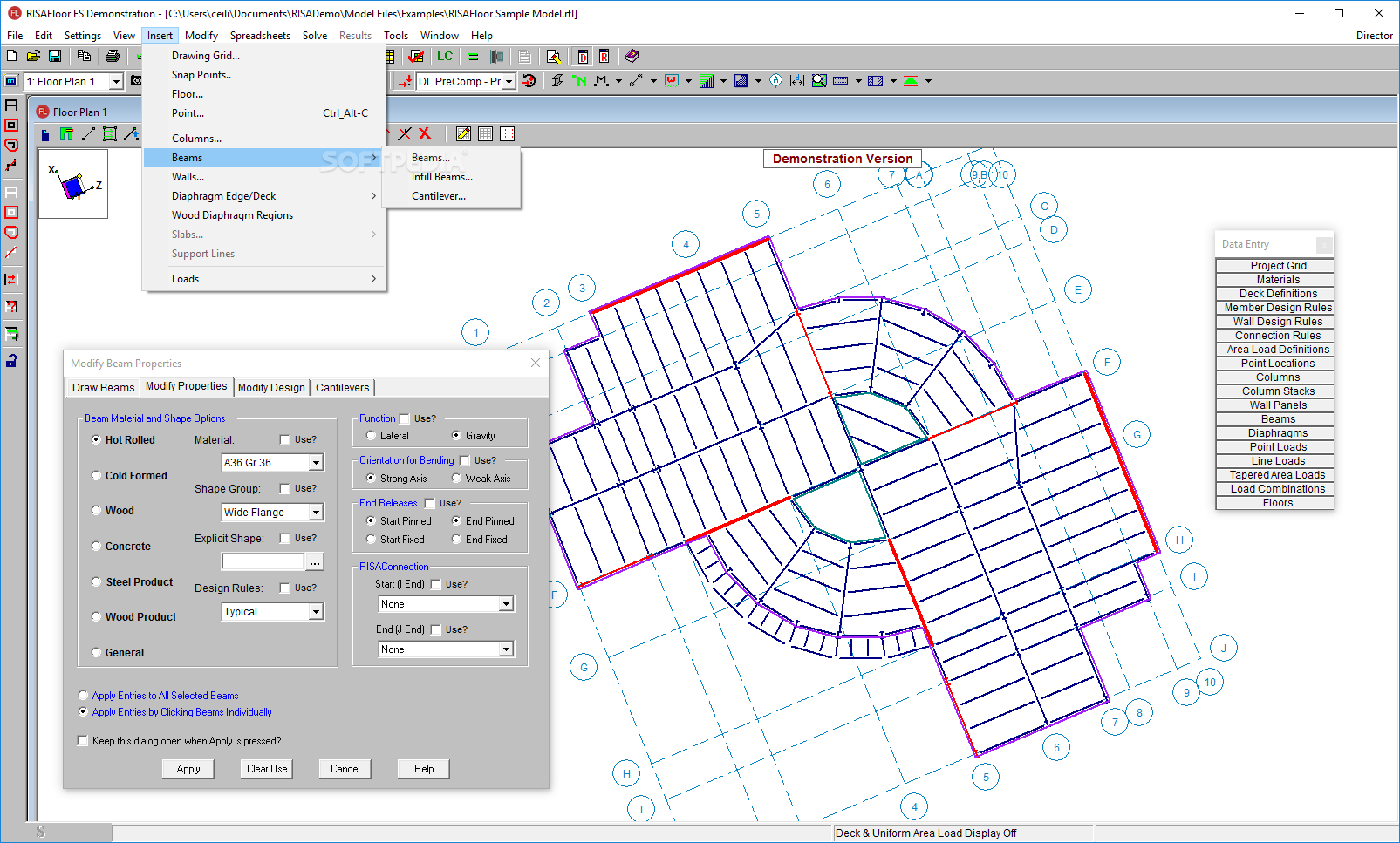1400x843 pixels.
Task: Click the green LC load combinations icon
Action: click(445, 56)
